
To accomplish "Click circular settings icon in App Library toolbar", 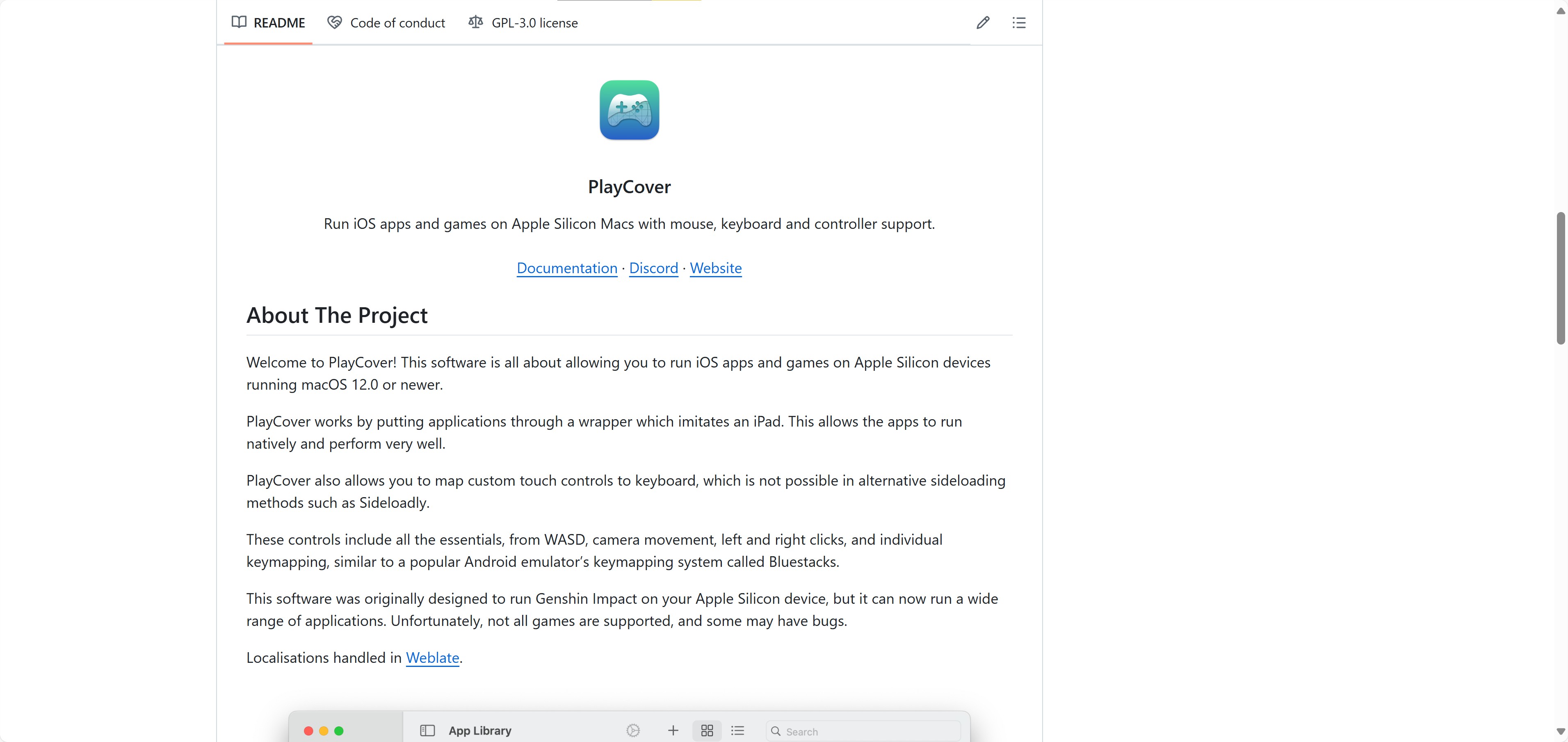I will [633, 731].
